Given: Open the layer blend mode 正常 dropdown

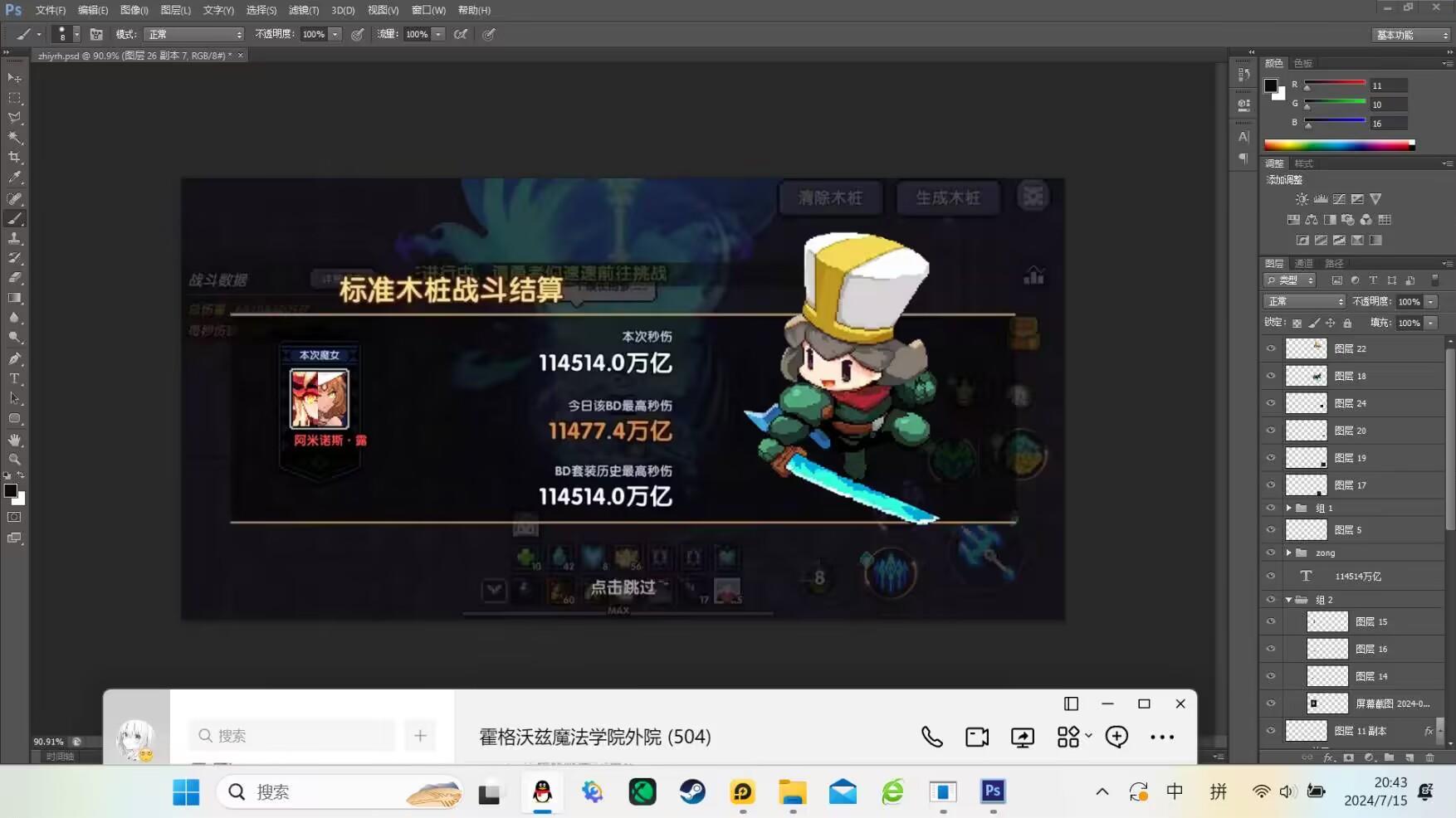Looking at the screenshot, I should coord(1304,301).
